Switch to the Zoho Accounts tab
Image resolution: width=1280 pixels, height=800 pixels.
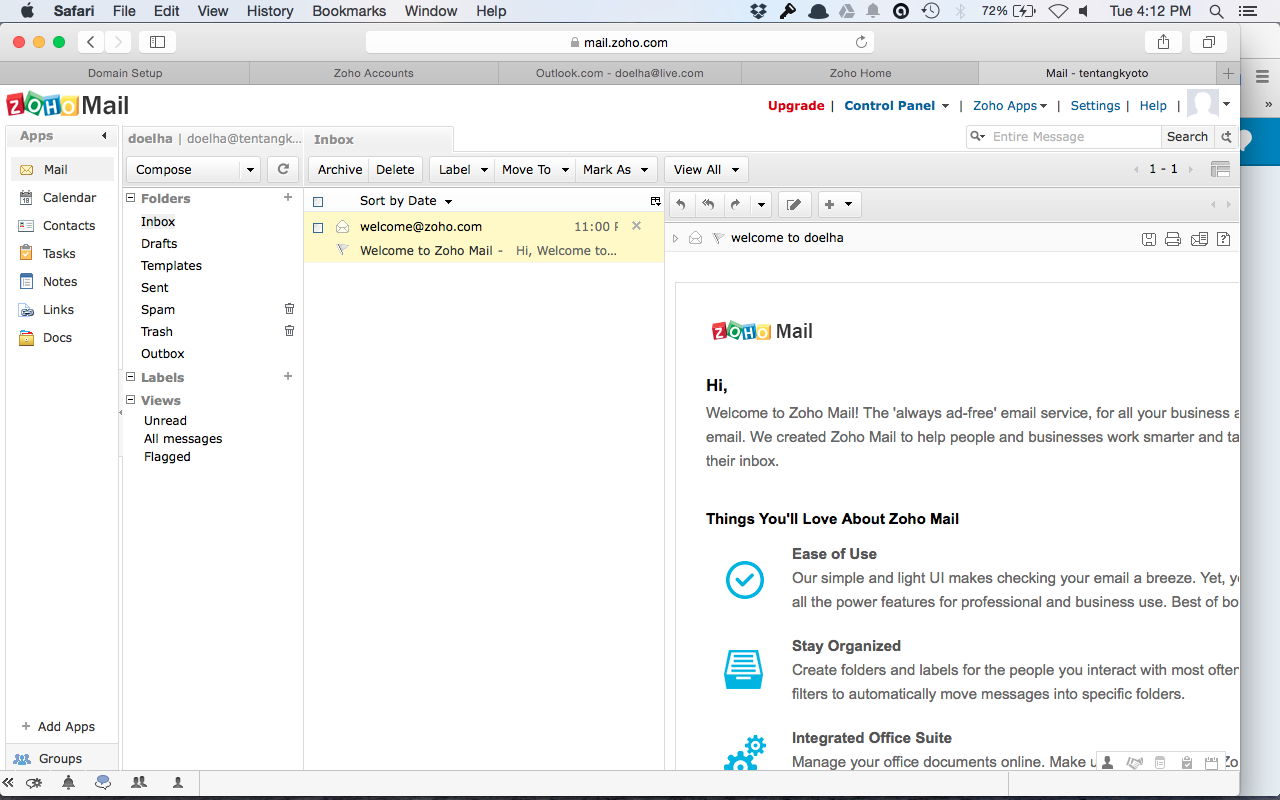coord(373,73)
